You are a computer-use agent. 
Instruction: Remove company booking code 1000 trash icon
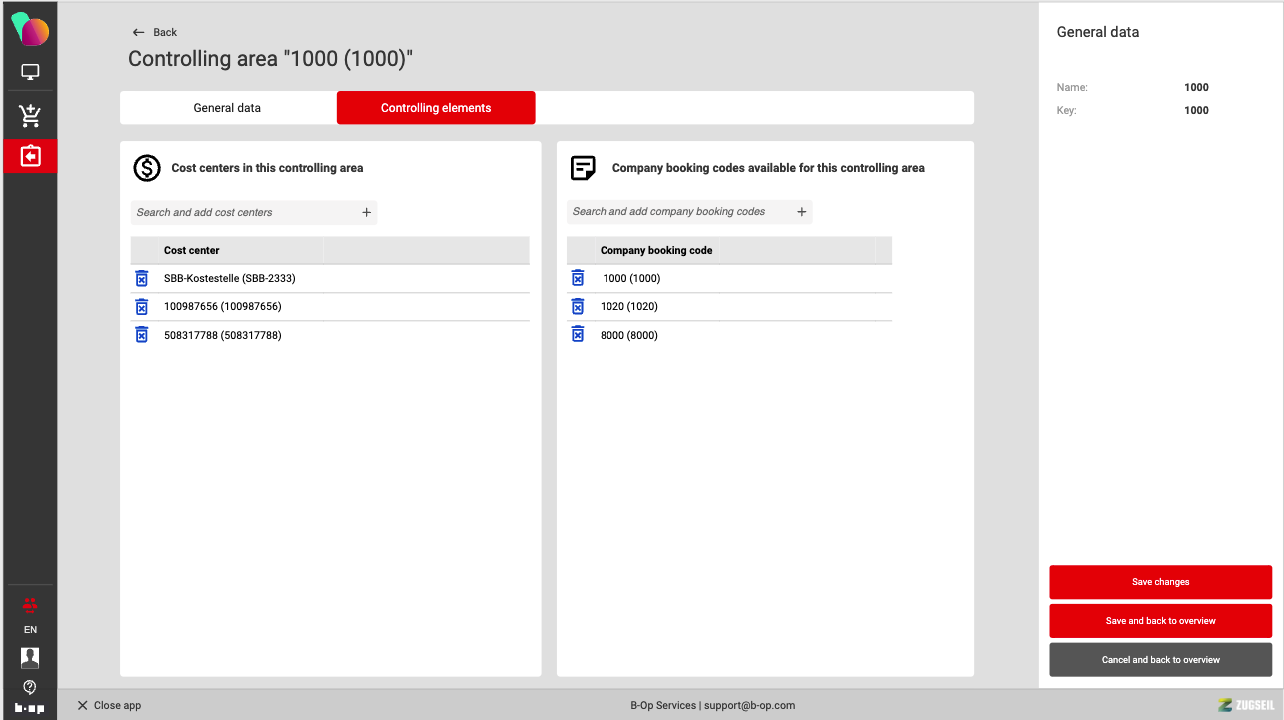click(x=577, y=278)
